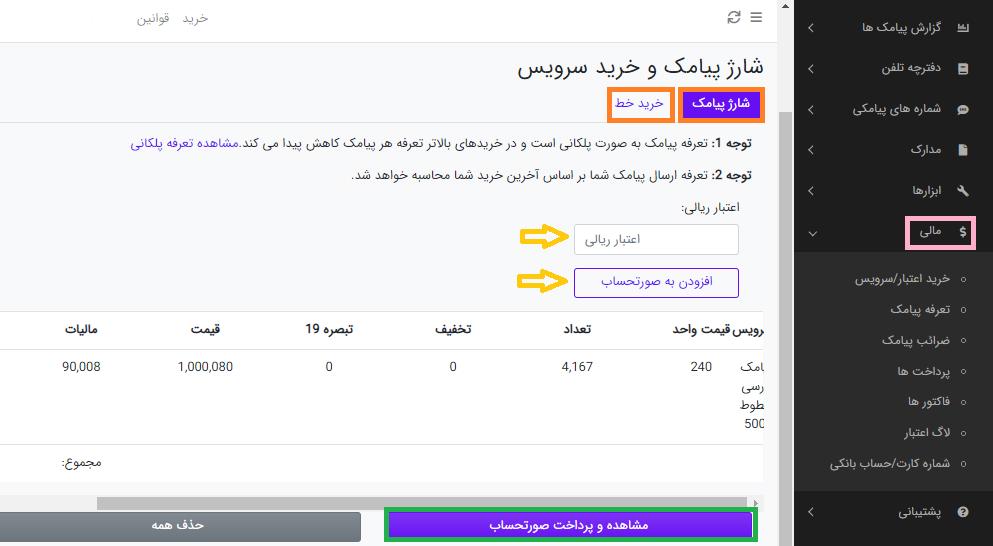The image size is (993, 546).
Task: Select پرداخت ها submenu item
Action: tap(923, 371)
